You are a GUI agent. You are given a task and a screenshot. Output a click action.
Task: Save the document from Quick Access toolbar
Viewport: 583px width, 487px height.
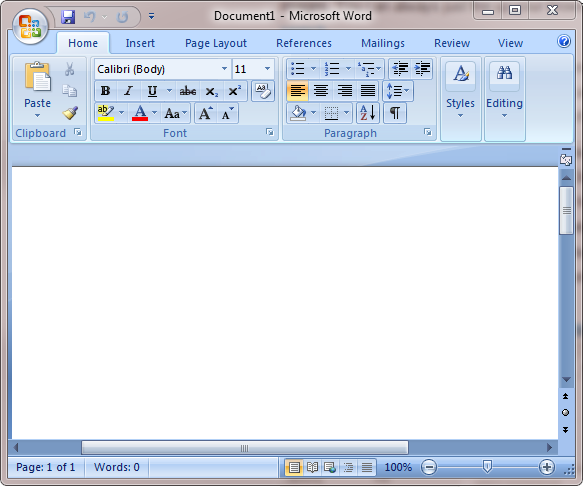[x=68, y=17]
